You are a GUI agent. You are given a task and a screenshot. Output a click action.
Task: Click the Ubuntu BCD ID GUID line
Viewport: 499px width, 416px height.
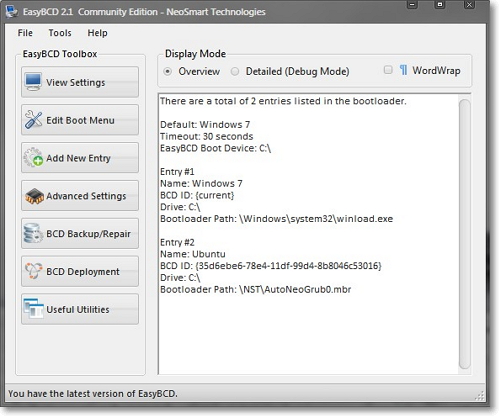click(271, 266)
